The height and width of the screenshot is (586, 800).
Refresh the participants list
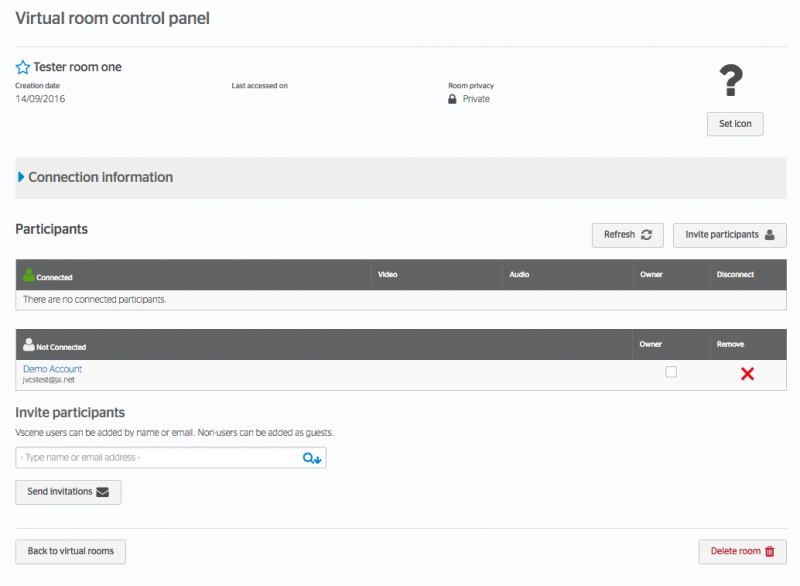pyautogui.click(x=628, y=235)
